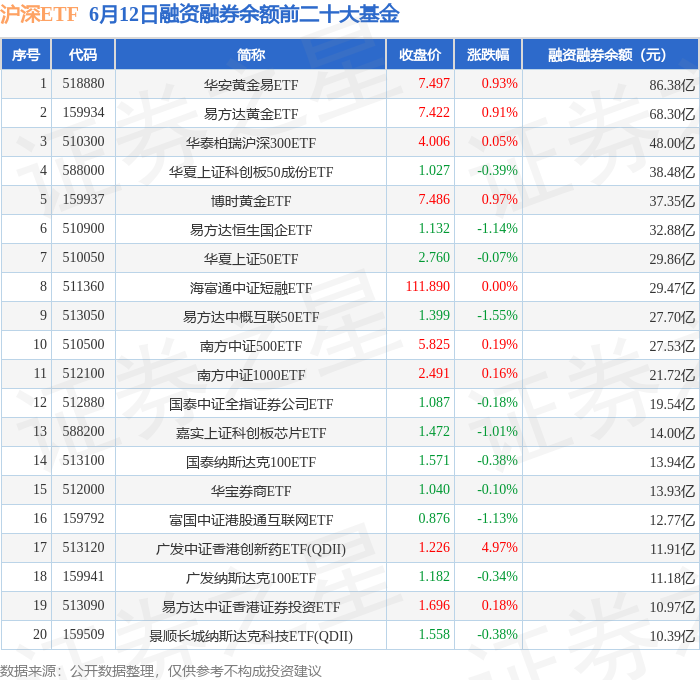Select fund code 588000
This screenshot has height=680, width=700.
[83, 171]
